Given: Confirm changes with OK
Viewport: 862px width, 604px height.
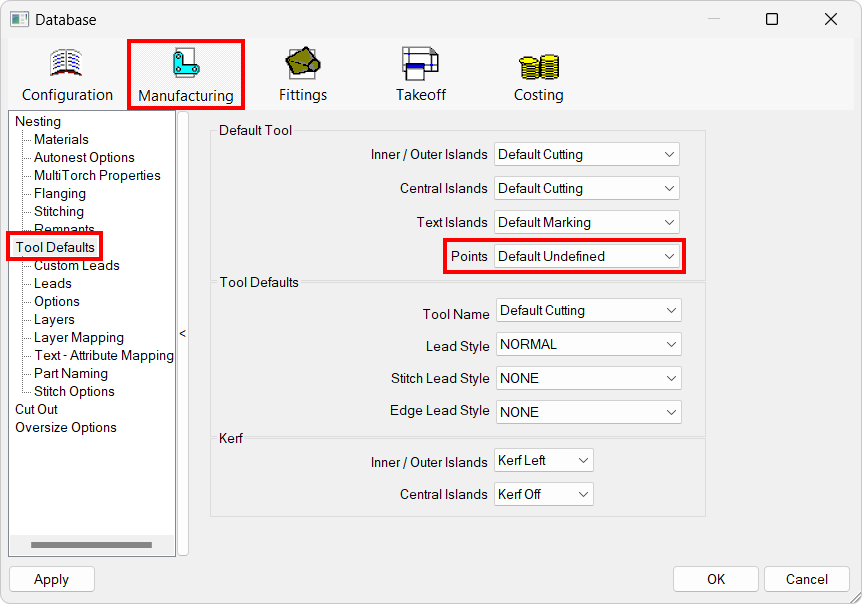Looking at the screenshot, I should (x=715, y=579).
